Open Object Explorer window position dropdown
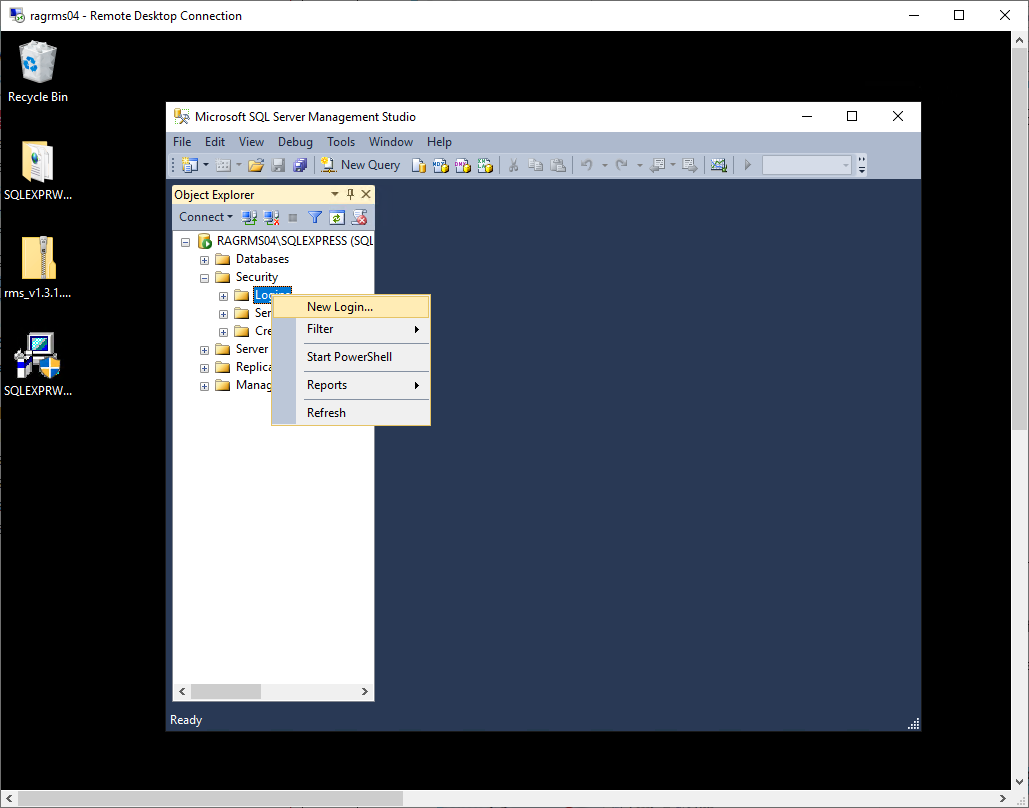 [335, 194]
